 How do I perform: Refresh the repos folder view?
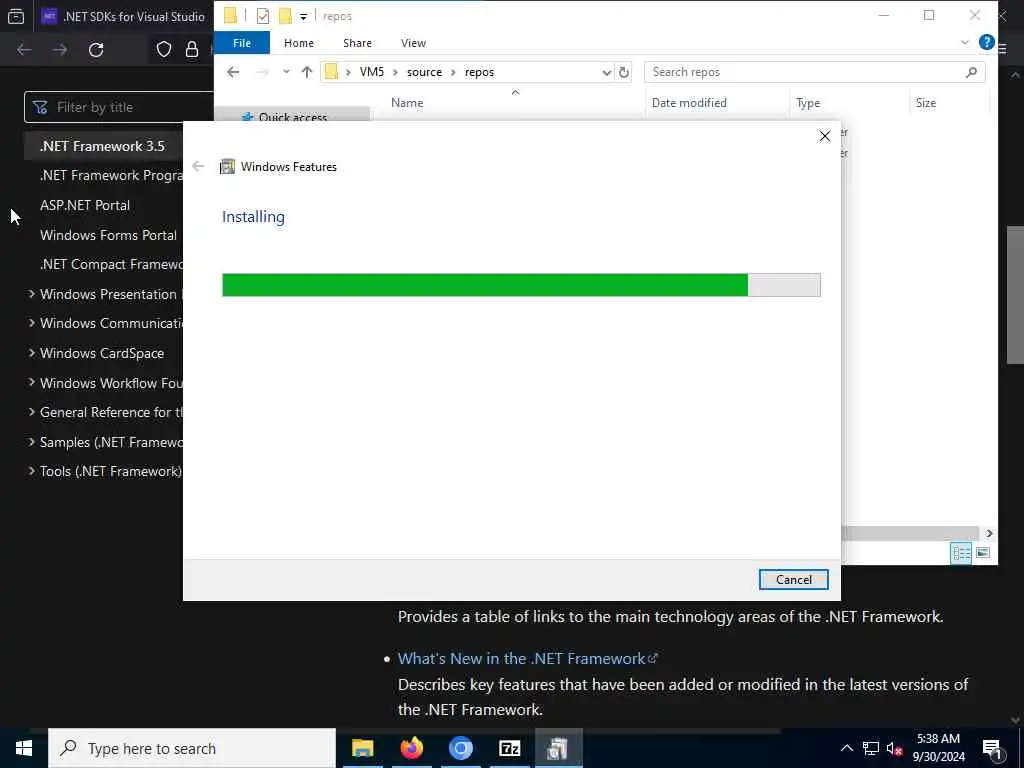tap(624, 72)
